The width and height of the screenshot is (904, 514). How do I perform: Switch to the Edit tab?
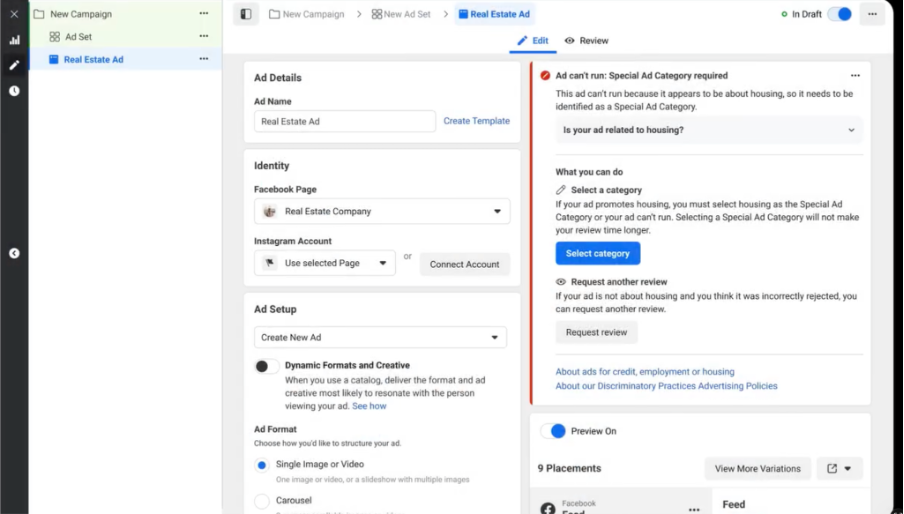tap(533, 40)
